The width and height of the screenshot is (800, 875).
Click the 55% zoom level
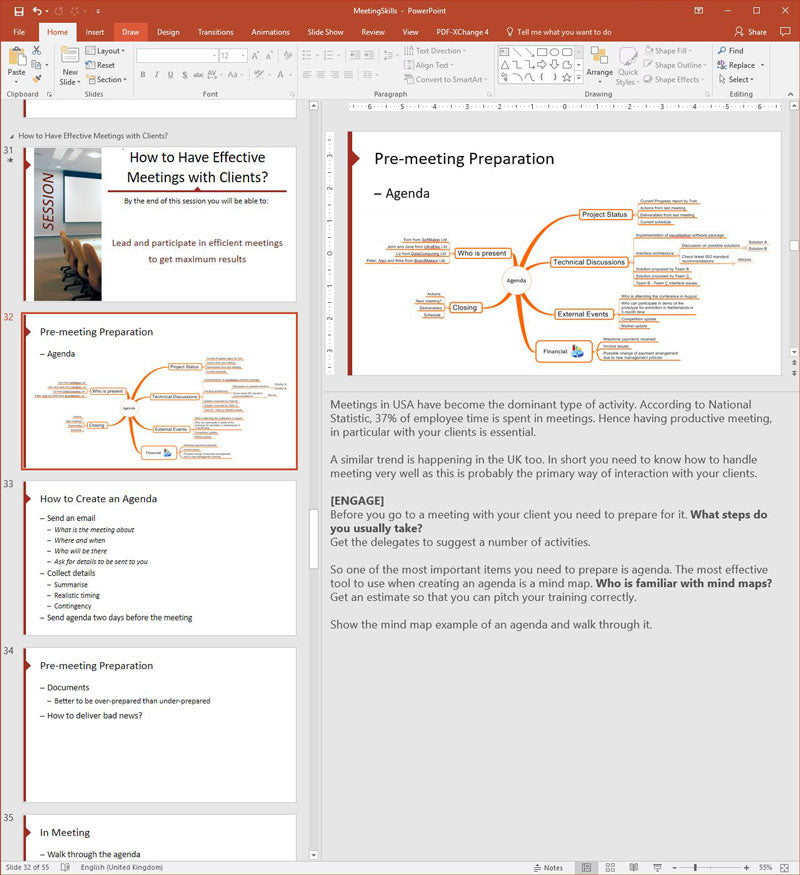(765, 867)
